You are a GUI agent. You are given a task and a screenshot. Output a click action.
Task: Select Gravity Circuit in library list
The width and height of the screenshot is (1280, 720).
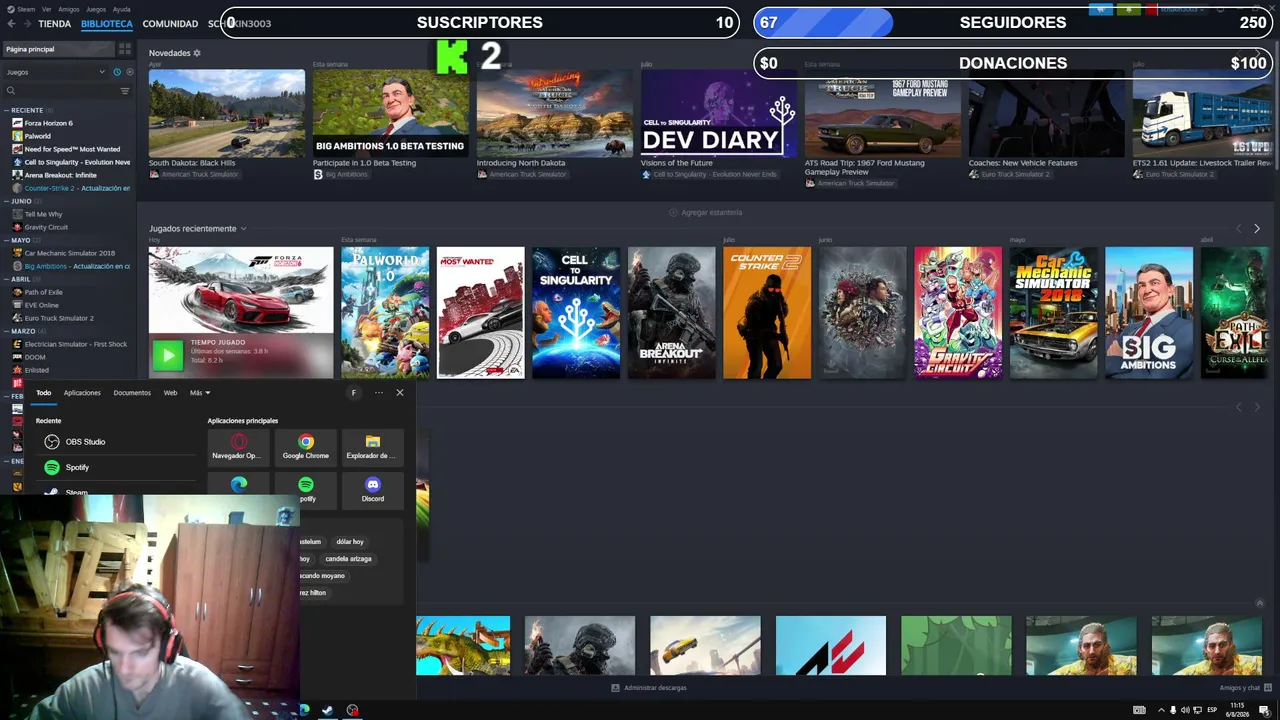[46, 227]
